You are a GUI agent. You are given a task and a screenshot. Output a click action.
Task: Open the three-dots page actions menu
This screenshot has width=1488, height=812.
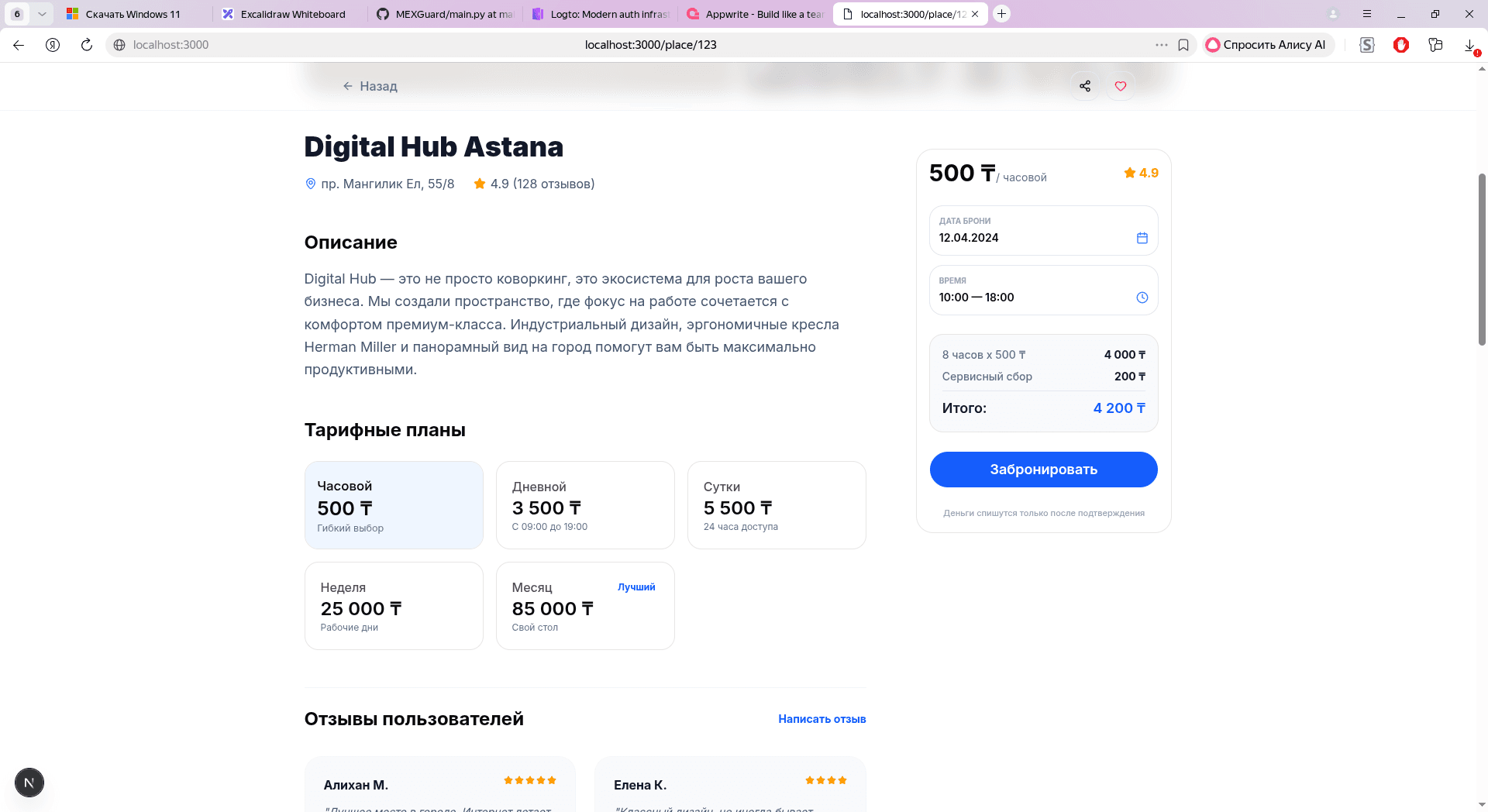[1161, 45]
